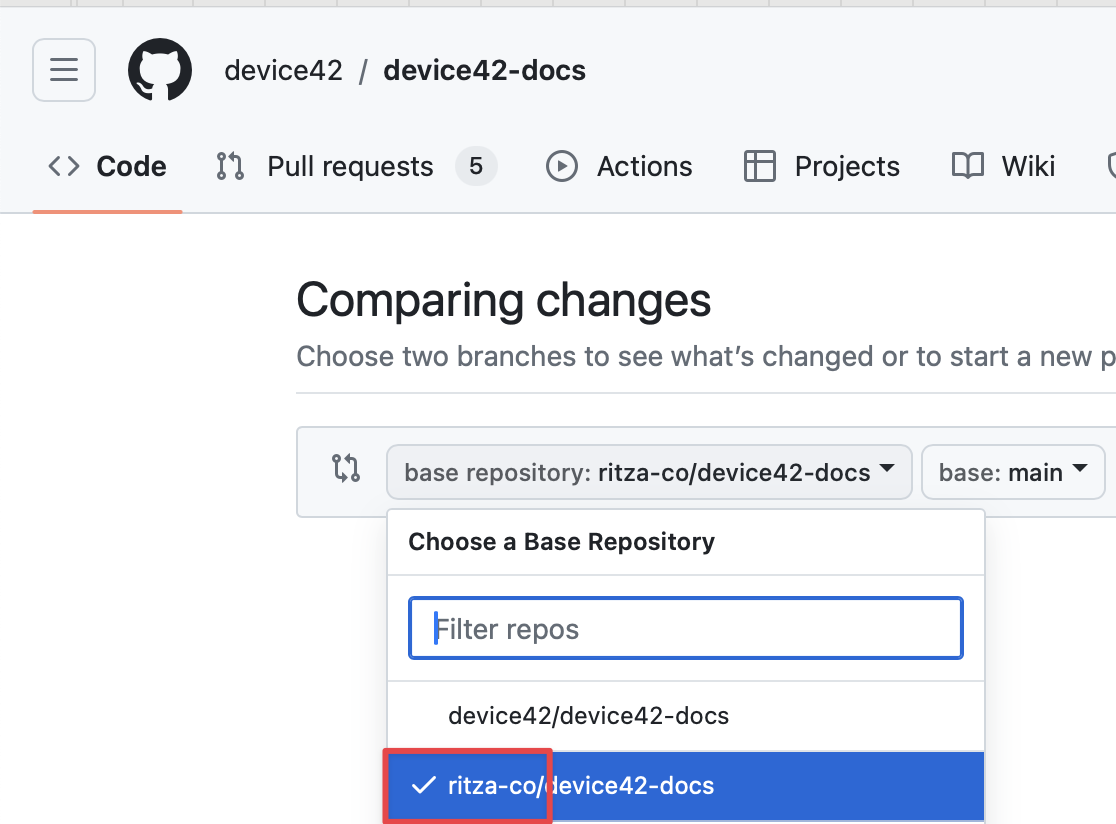Click the Projects table icon
1116x824 pixels.
point(760,166)
